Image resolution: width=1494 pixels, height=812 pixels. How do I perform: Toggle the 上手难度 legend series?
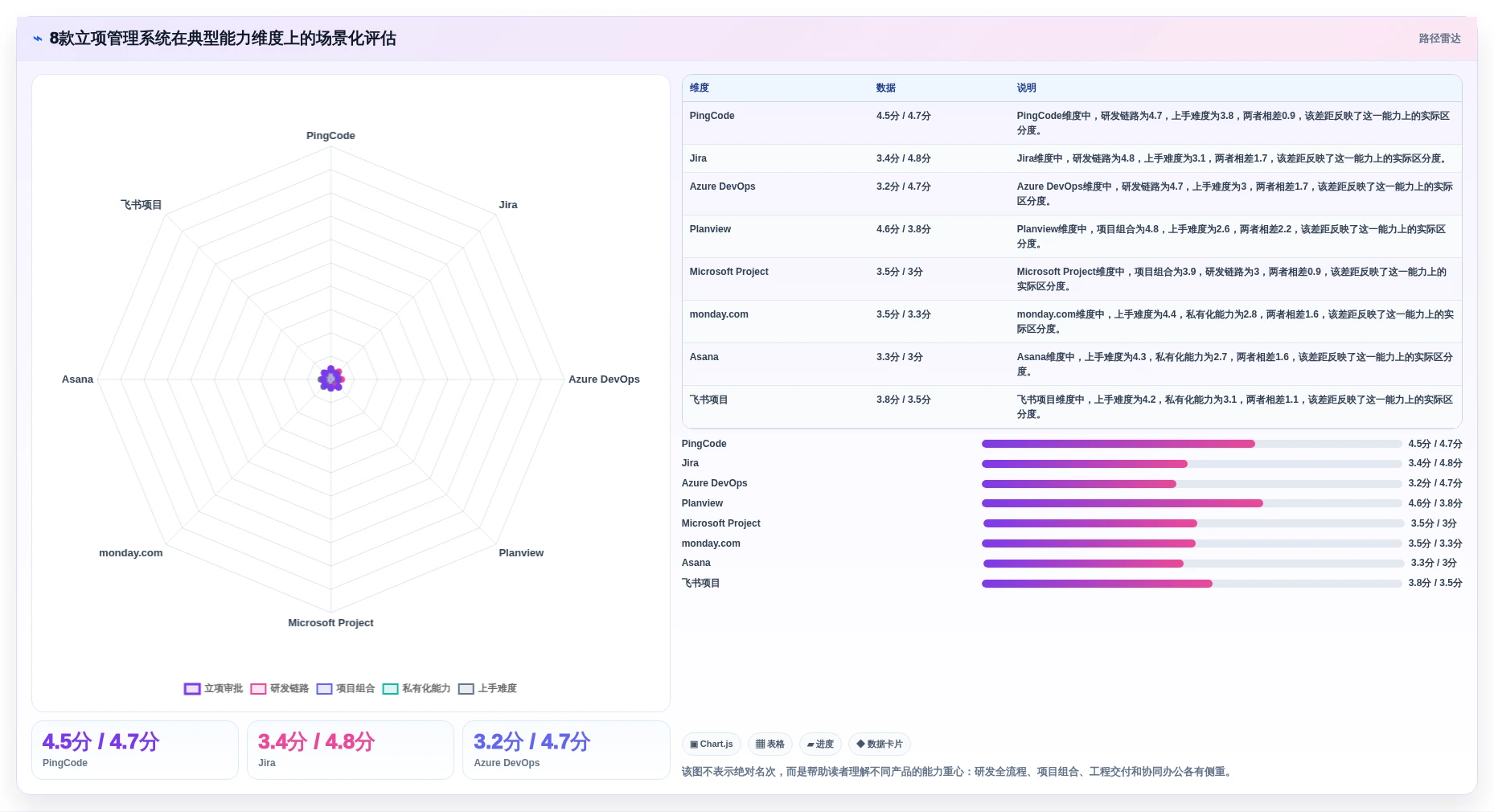[487, 688]
